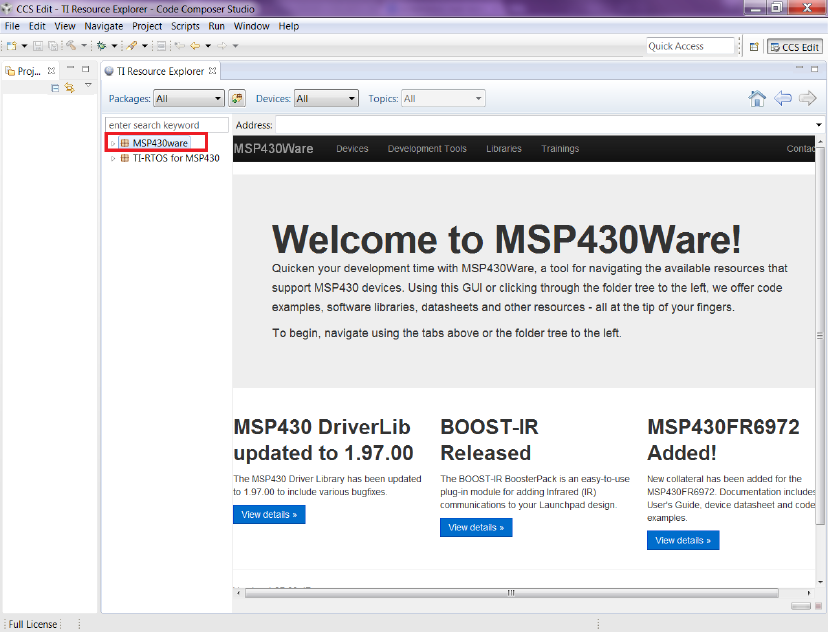Toggle Link with Editor in Project Explorer
The height and width of the screenshot is (632, 828).
click(70, 88)
